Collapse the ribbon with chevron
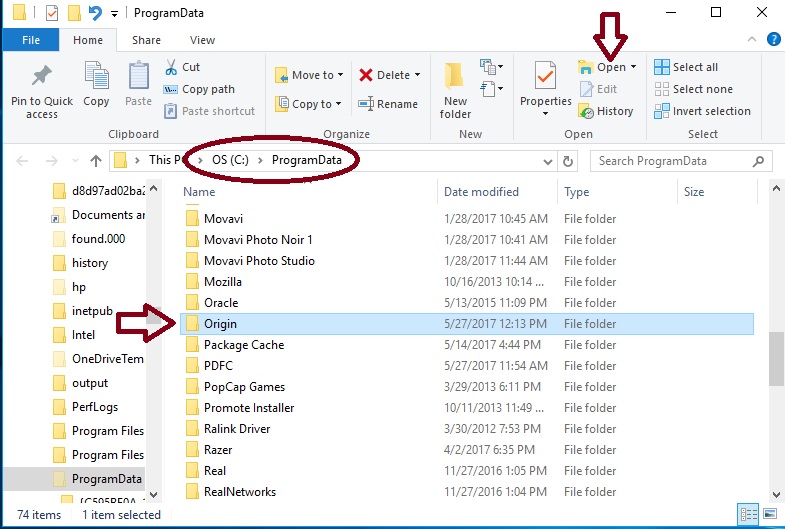785x529 pixels. click(751, 39)
